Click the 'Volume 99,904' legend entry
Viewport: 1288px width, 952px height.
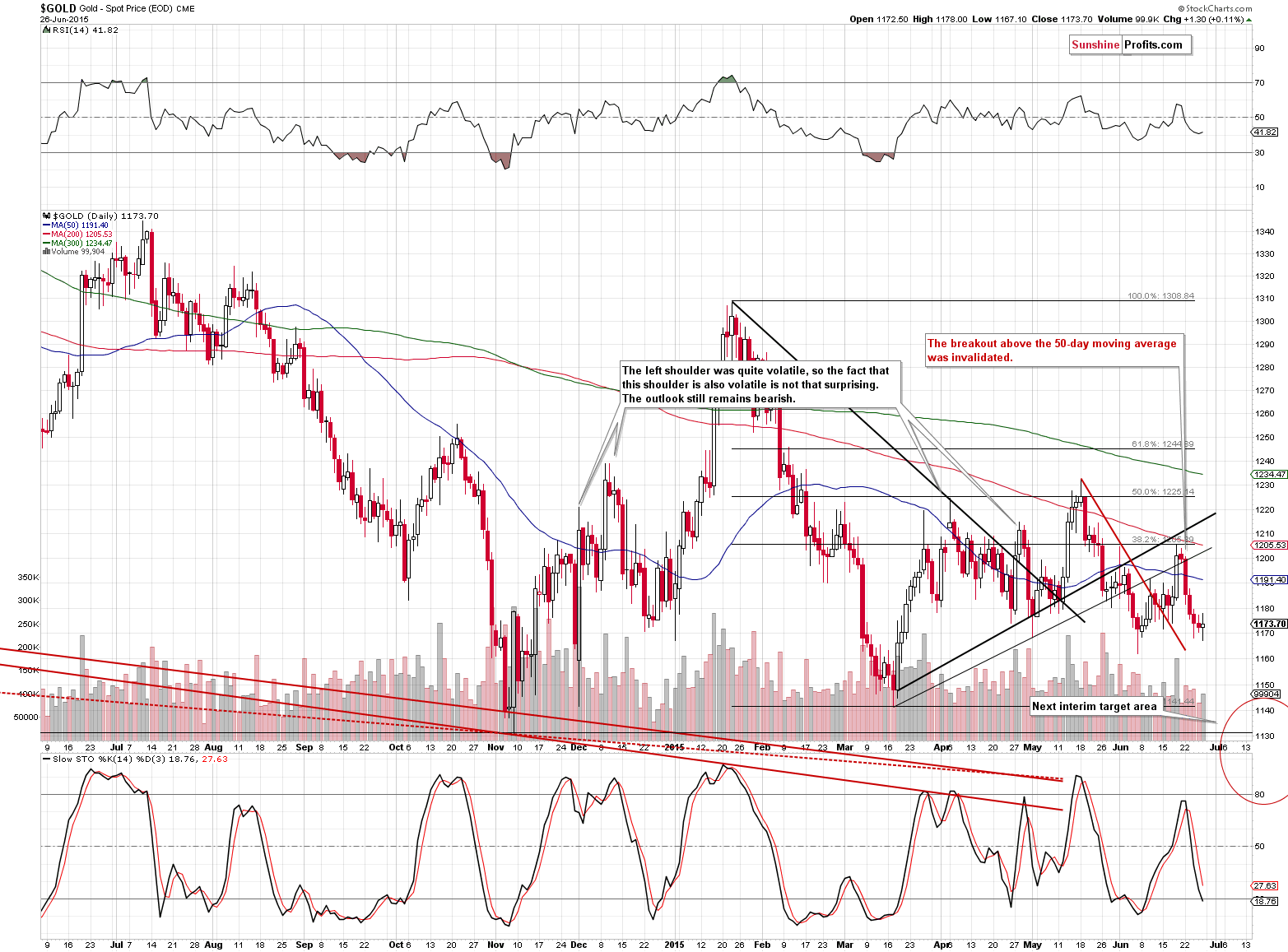(x=77, y=252)
